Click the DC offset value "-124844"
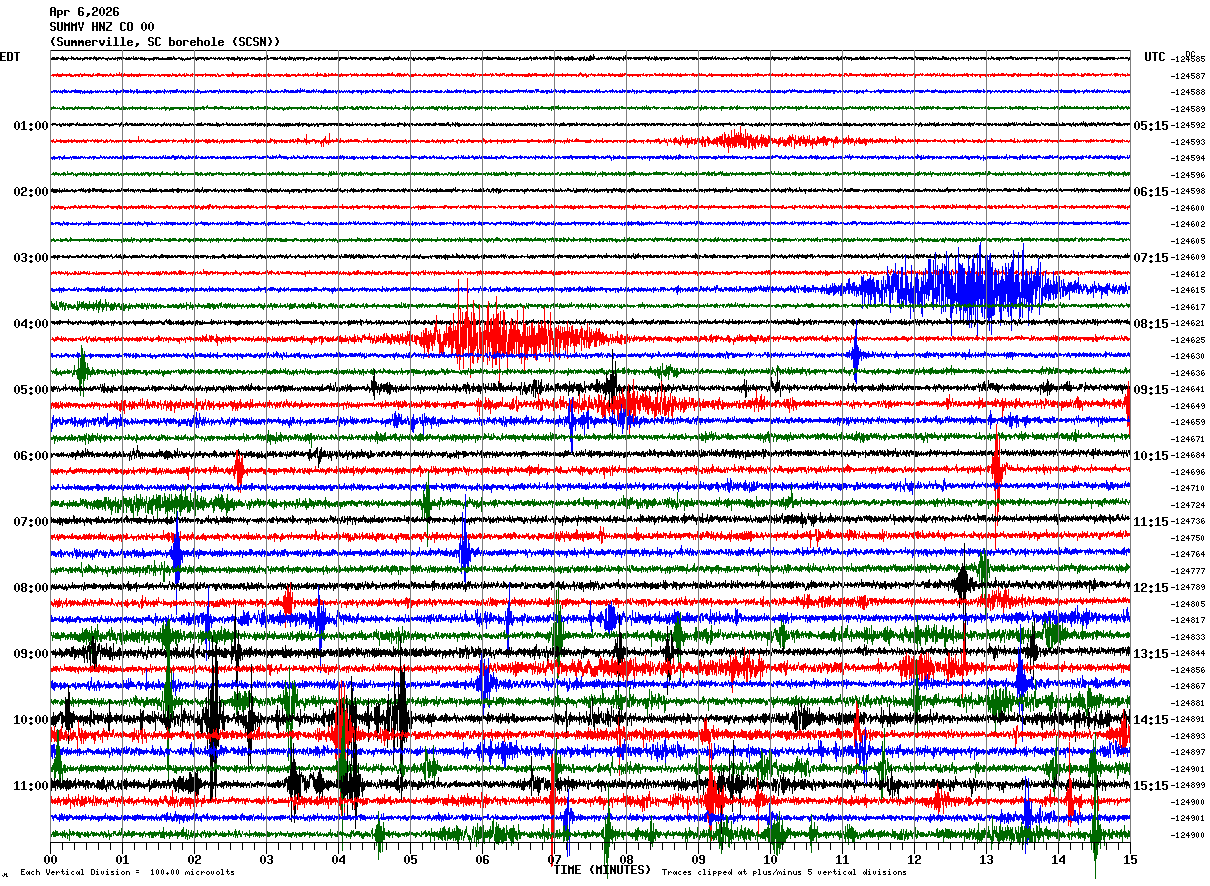This screenshot has height=886, width=1210. 1187,654
